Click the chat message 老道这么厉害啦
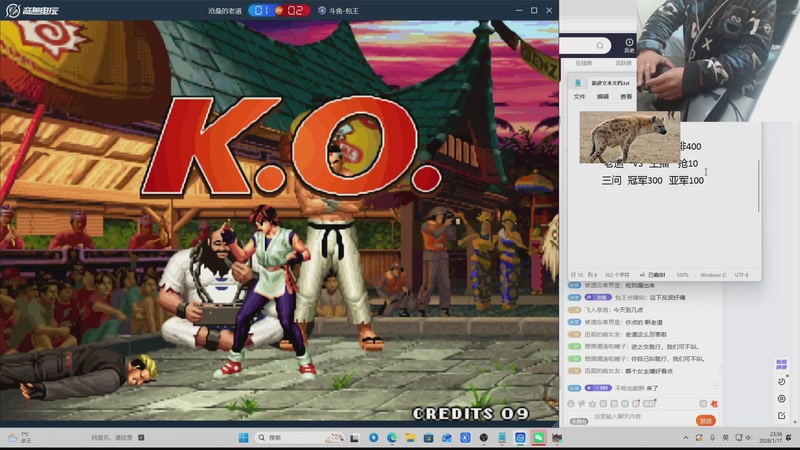800x450 pixels. pos(646,334)
